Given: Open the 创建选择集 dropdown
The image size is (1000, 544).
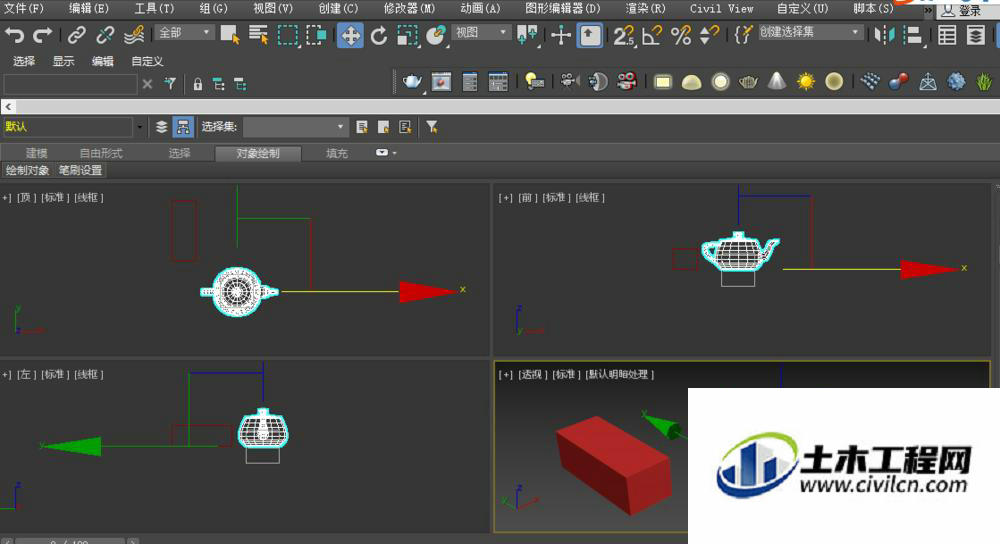Looking at the screenshot, I should coord(809,32).
